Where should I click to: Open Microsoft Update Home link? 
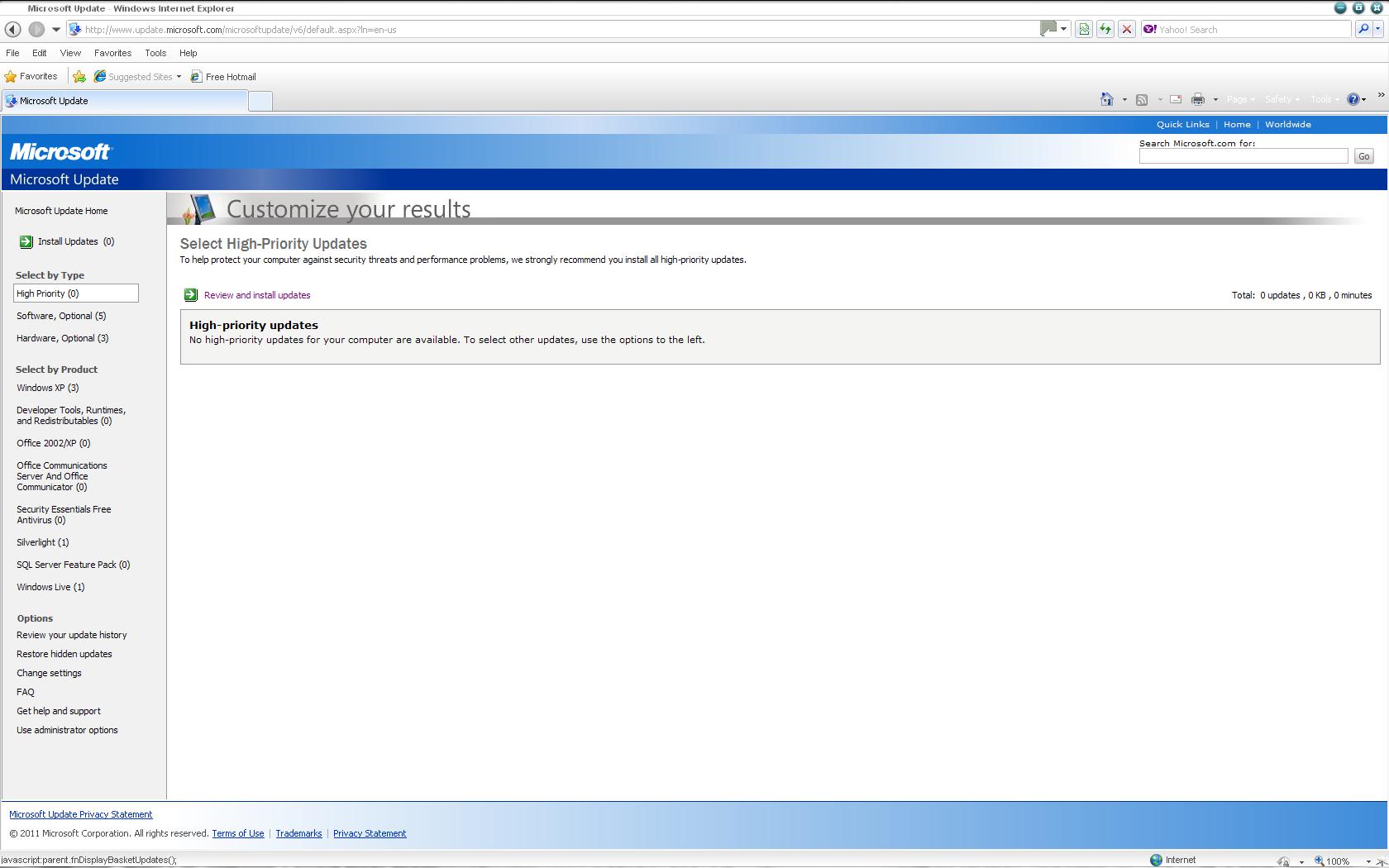tap(61, 211)
